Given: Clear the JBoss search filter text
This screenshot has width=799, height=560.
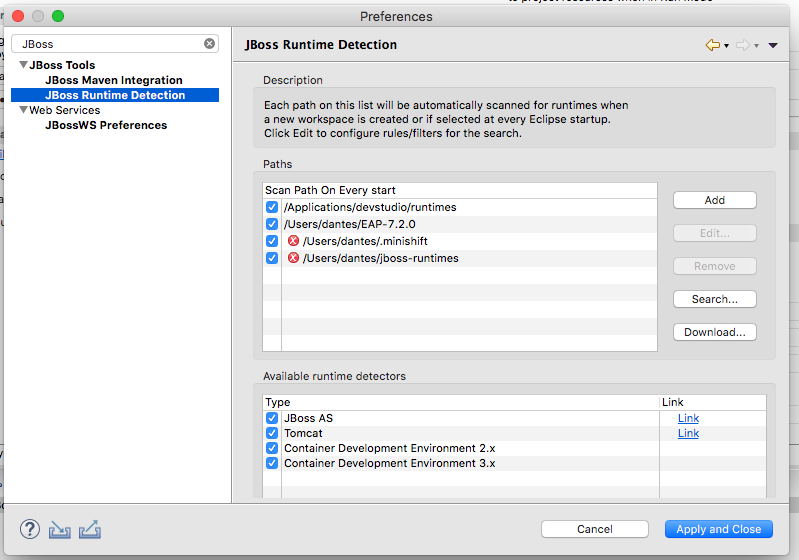Looking at the screenshot, I should tap(209, 44).
